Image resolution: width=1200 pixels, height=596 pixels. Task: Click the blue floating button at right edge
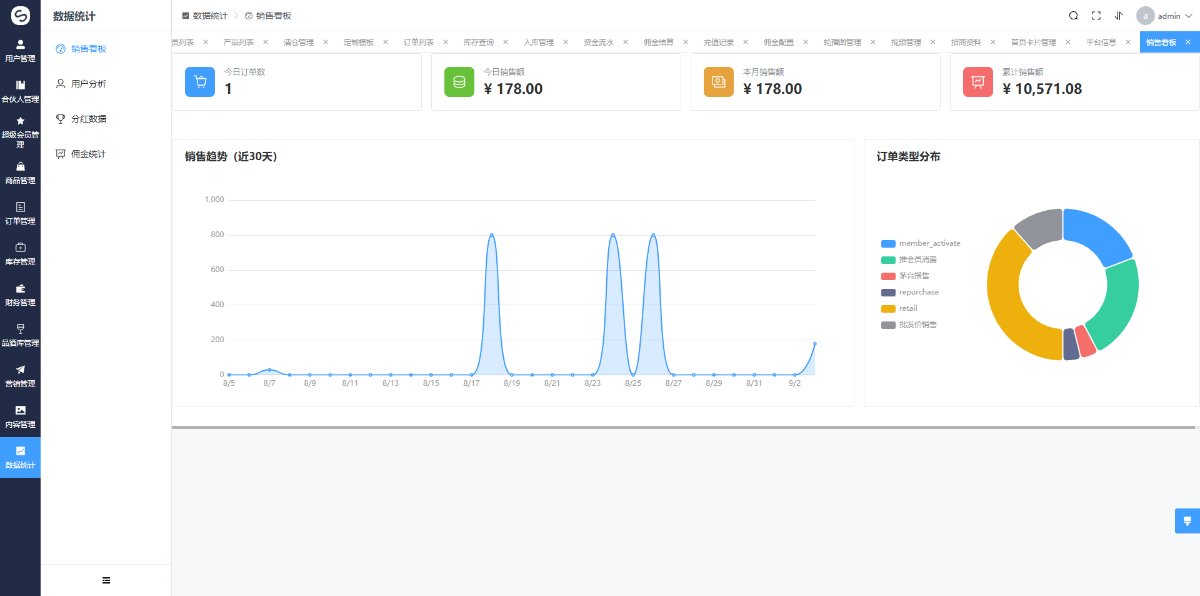[x=1187, y=521]
